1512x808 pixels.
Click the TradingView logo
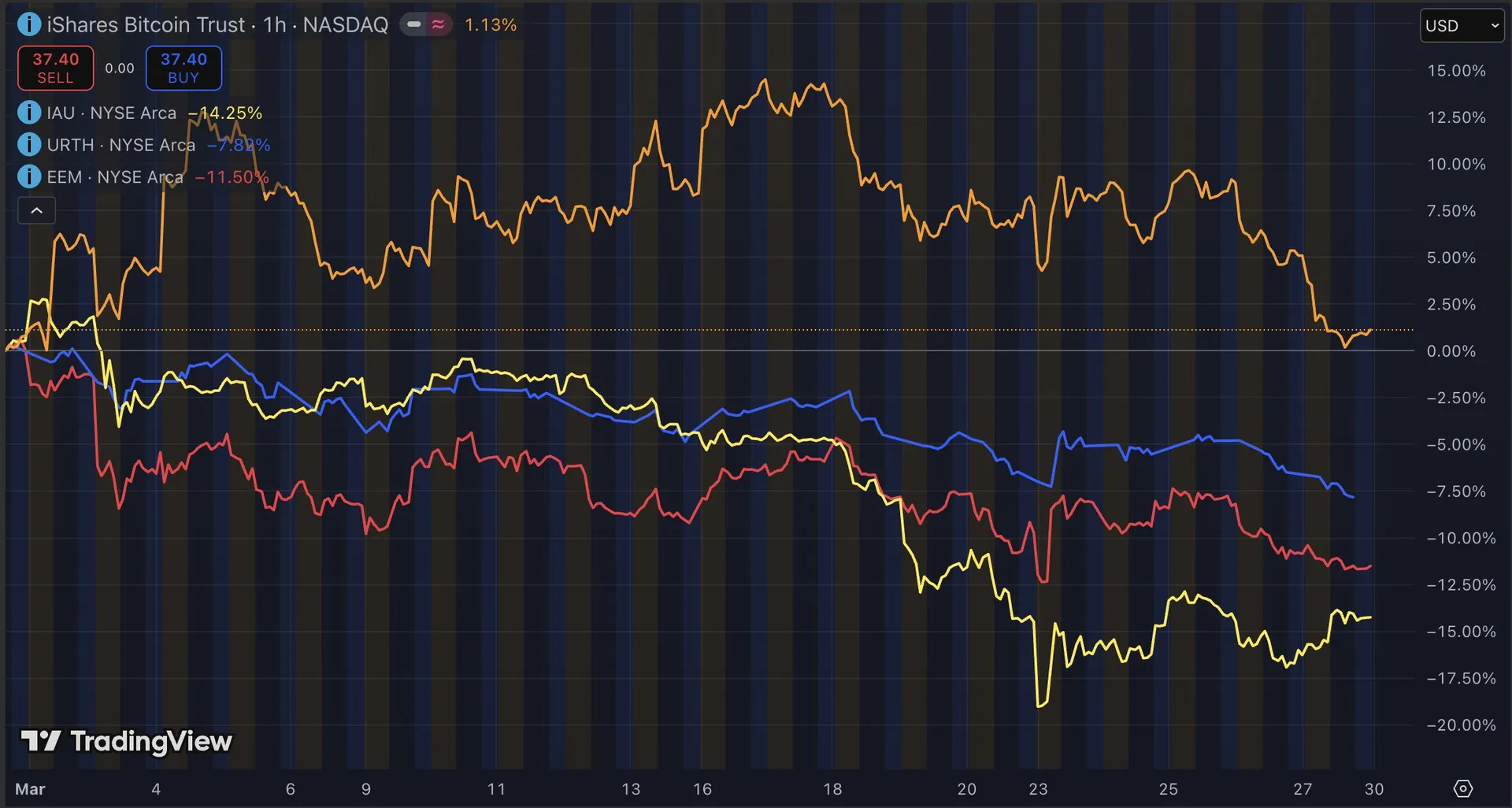click(126, 741)
